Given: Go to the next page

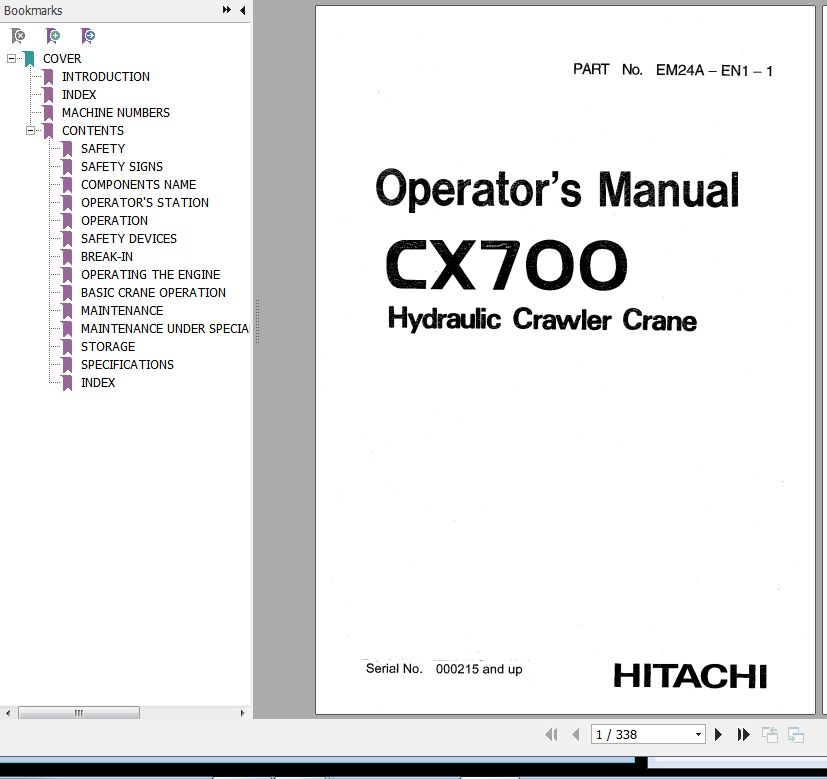Looking at the screenshot, I should [718, 735].
